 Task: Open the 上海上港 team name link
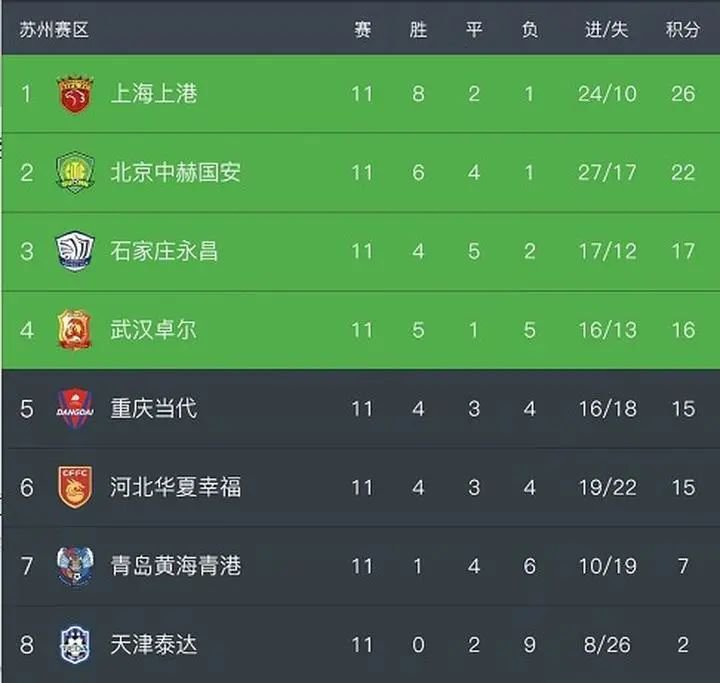pyautogui.click(x=154, y=94)
